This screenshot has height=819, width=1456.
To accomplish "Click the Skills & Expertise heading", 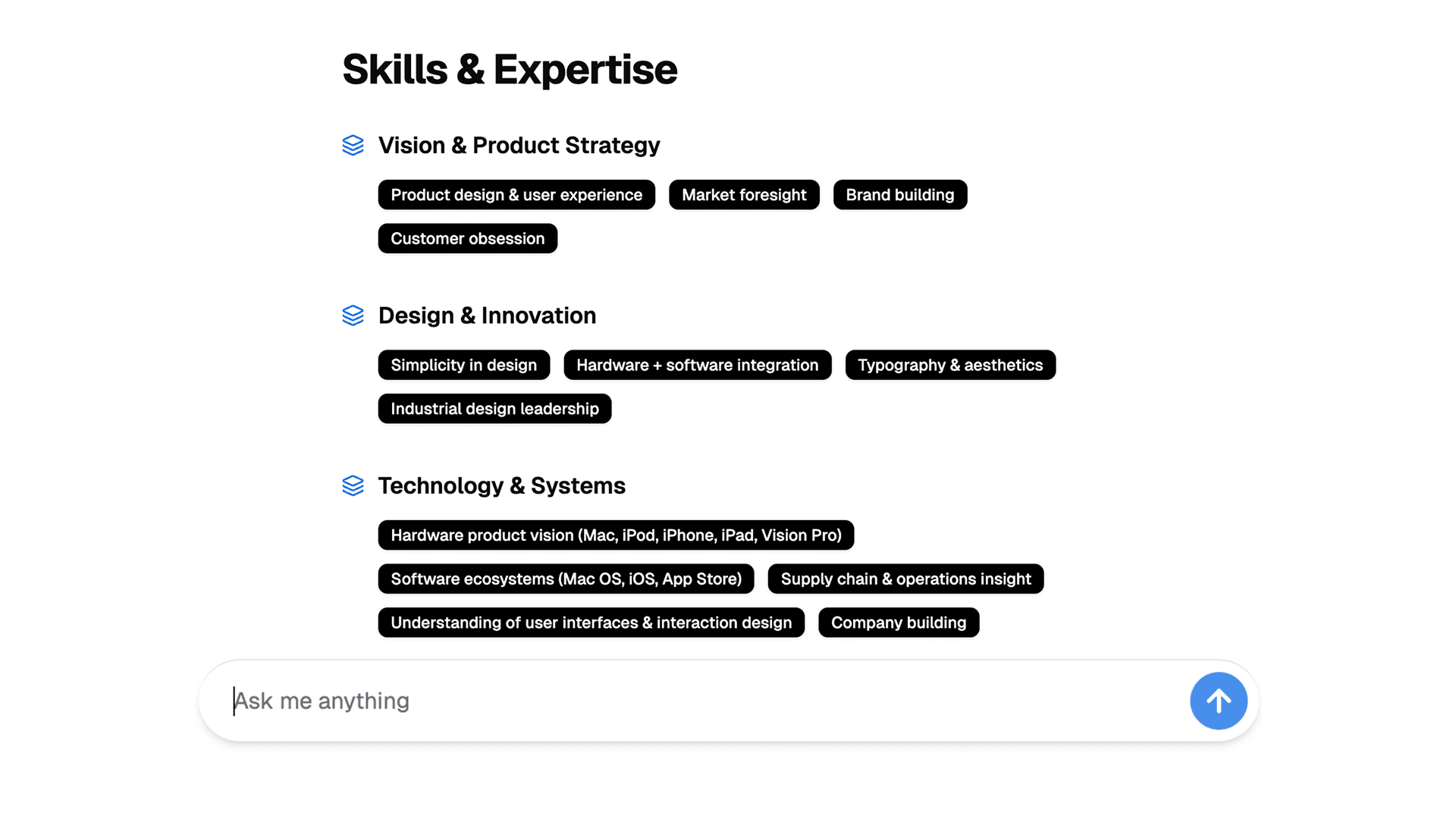I will pos(510,68).
